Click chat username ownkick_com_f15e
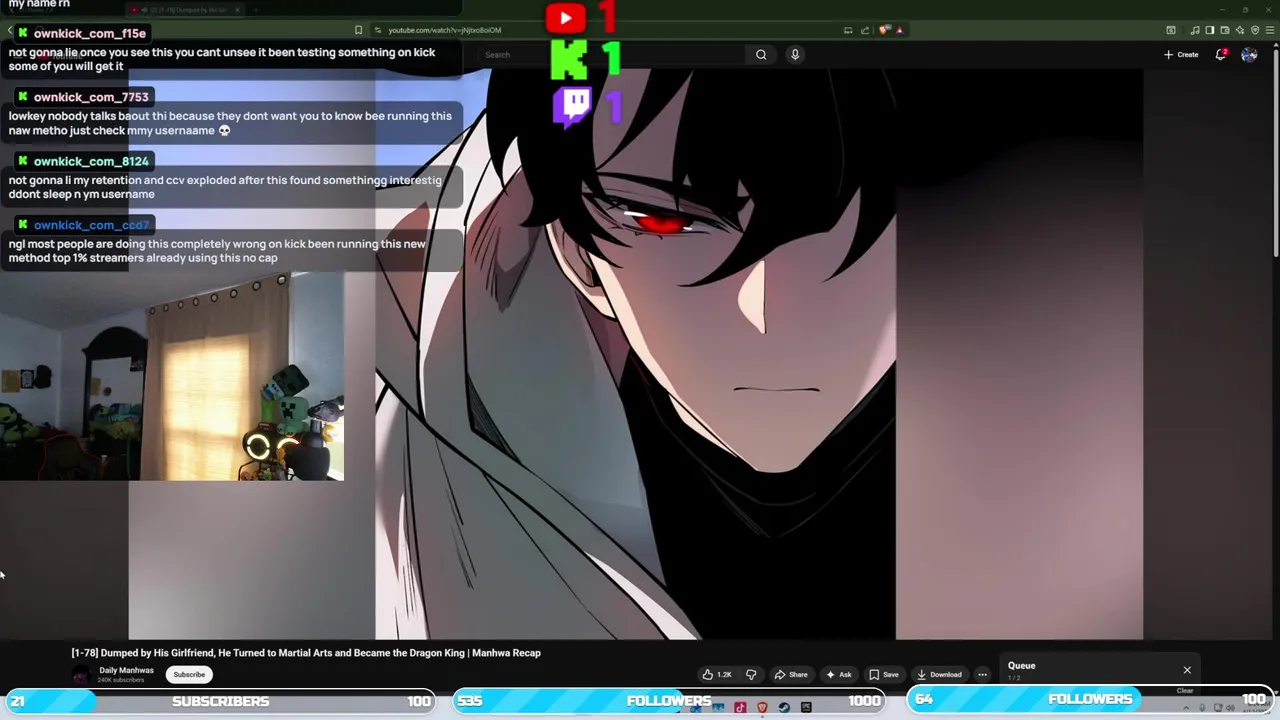 point(89,33)
